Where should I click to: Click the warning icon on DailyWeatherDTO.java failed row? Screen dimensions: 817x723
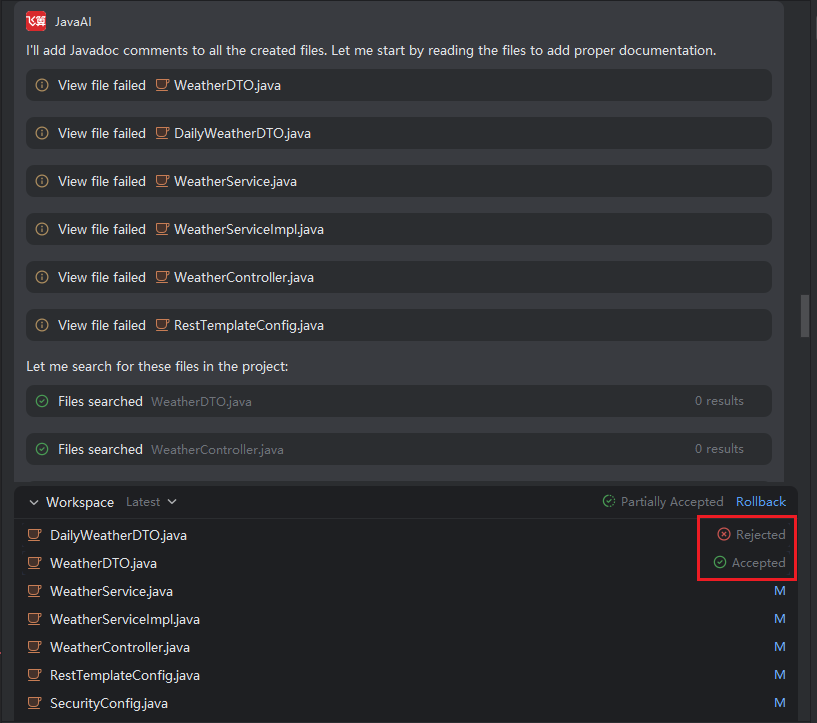(x=42, y=133)
